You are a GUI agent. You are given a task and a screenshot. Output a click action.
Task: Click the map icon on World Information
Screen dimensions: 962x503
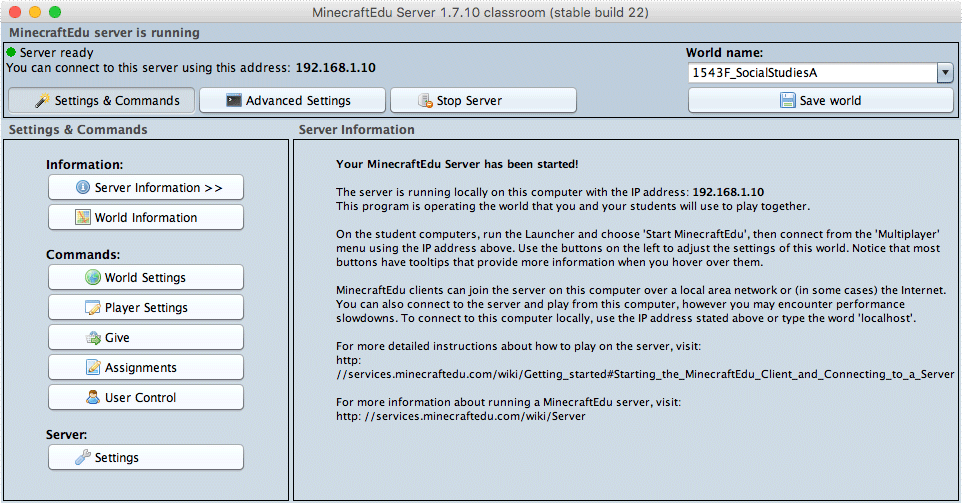(x=83, y=217)
